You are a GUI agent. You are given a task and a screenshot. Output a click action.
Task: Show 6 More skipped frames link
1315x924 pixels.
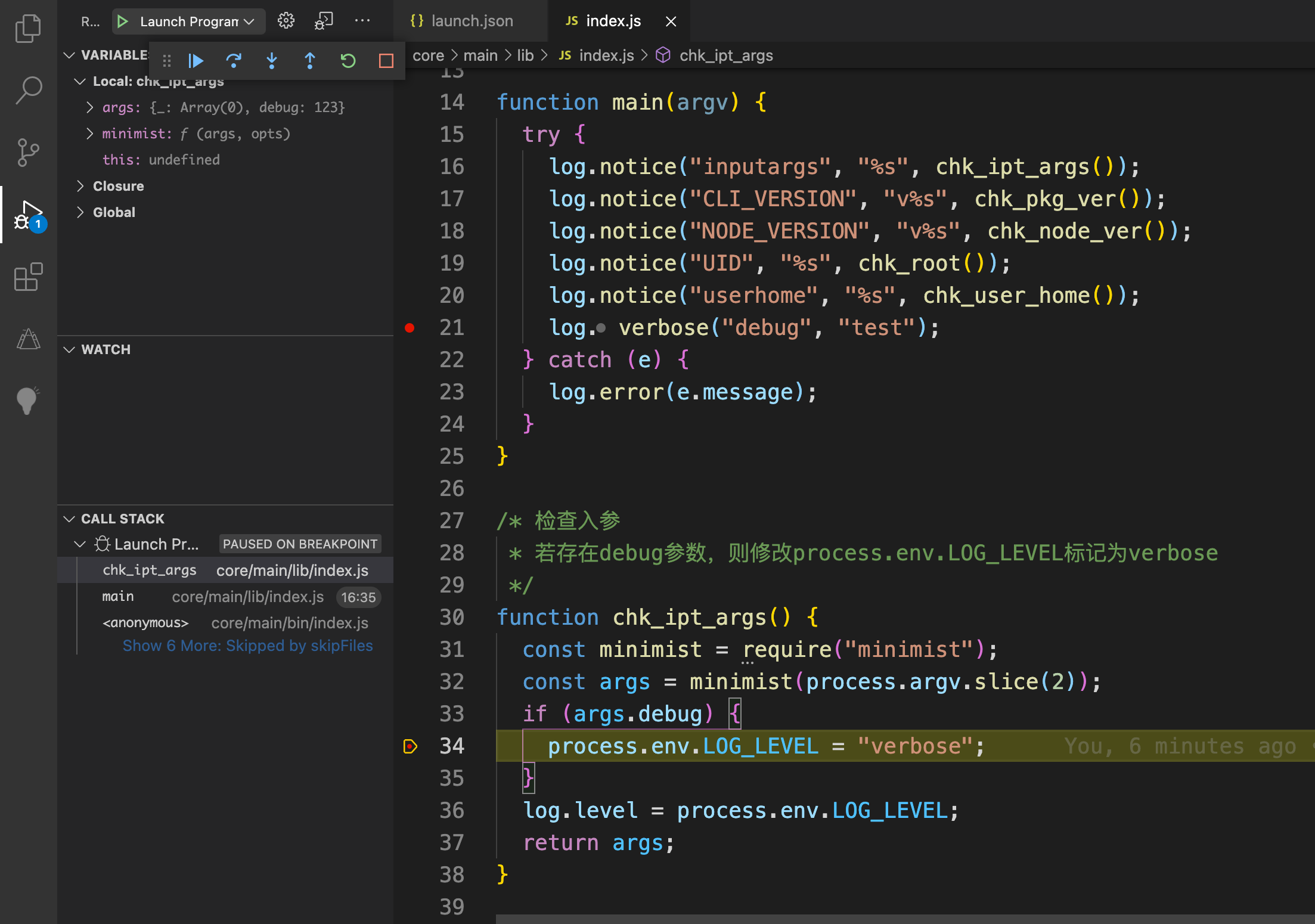coord(247,646)
